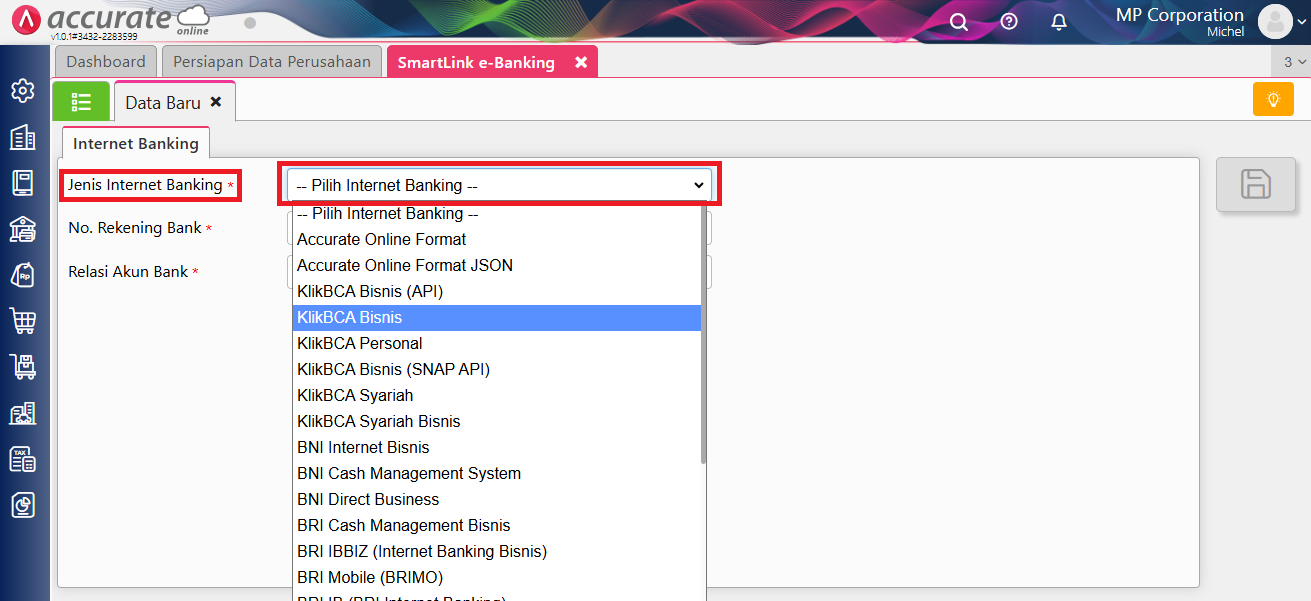Screen dimensions: 1311x601
Task: Click the save floppy disk button
Action: [1255, 185]
